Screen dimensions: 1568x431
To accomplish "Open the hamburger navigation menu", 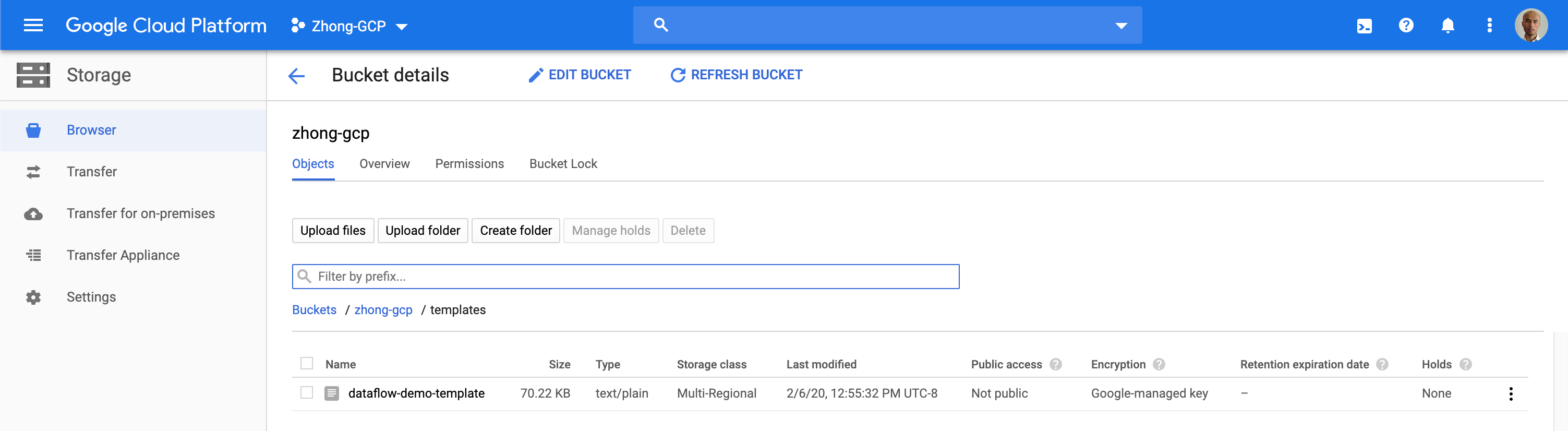I will [x=33, y=26].
